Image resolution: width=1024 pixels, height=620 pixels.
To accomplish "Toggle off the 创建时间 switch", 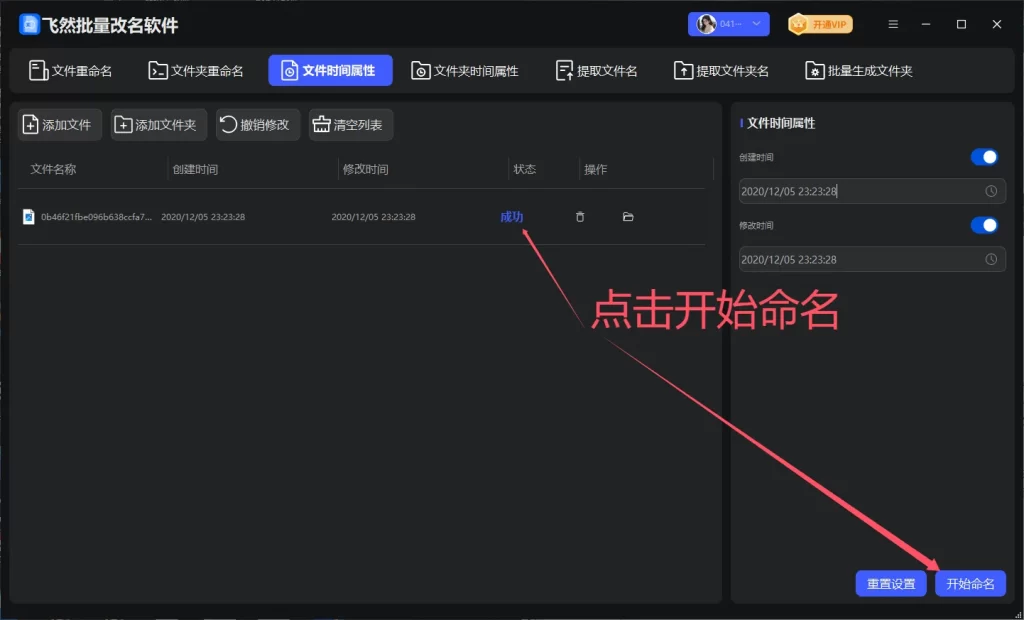I will tap(984, 157).
